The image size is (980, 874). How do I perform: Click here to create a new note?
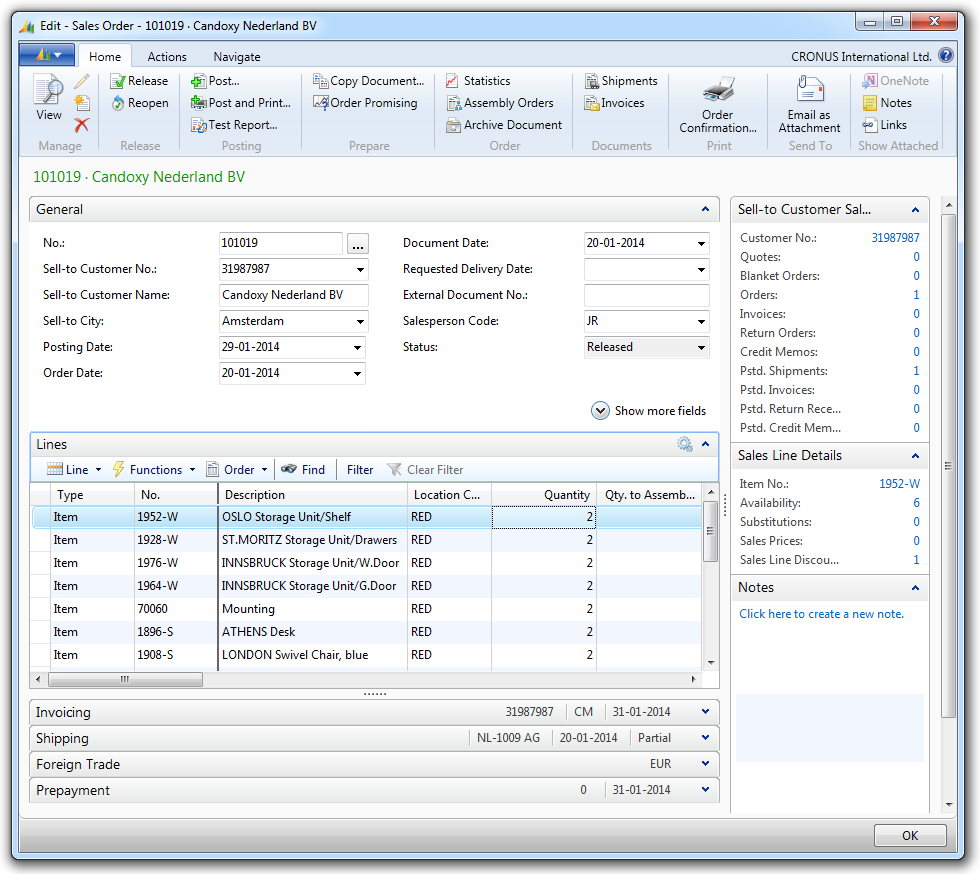coord(821,614)
